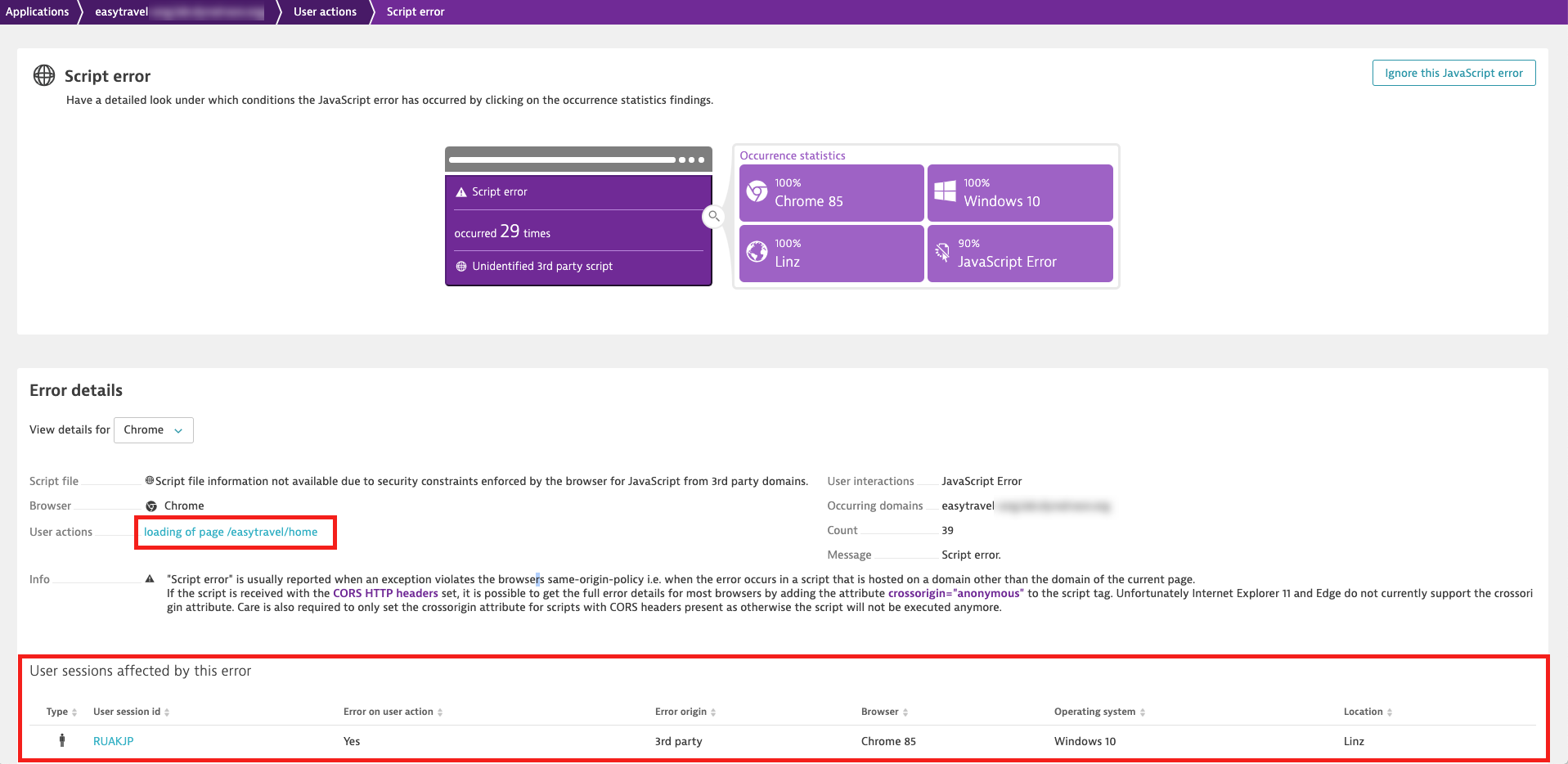
Task: Sort sessions by Browser column arrows
Action: click(905, 712)
